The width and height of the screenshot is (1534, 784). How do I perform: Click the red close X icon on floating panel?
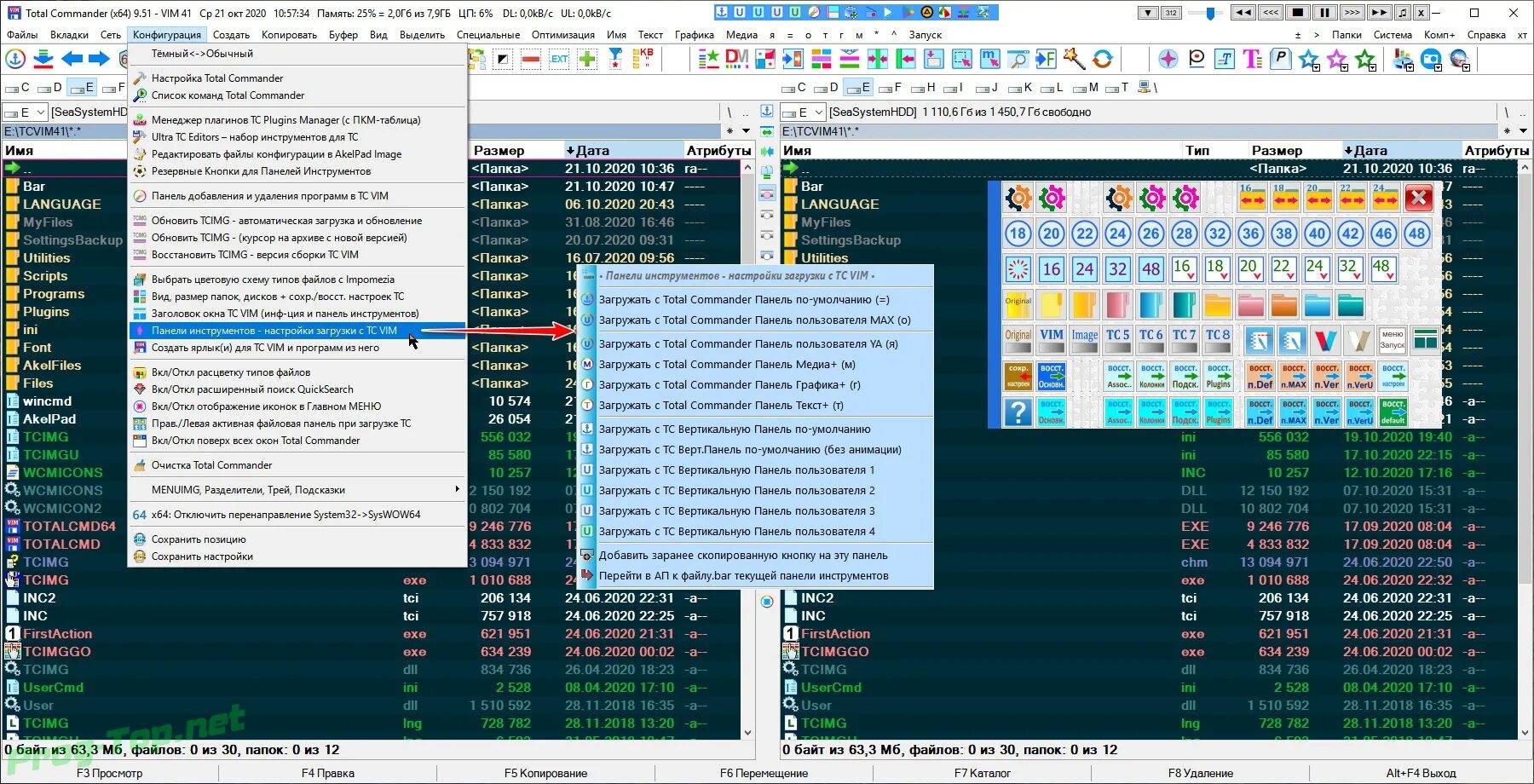pyautogui.click(x=1418, y=199)
